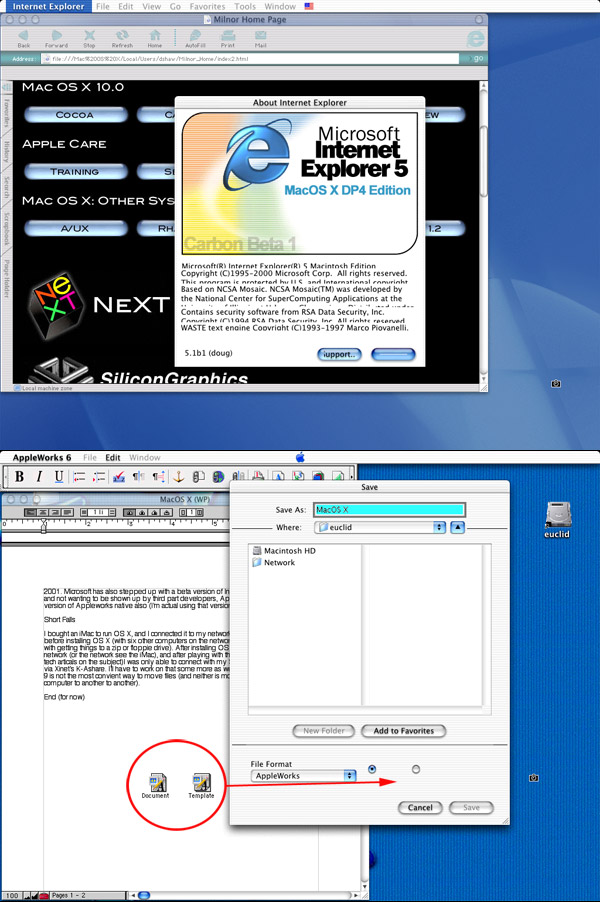Align text left in the ruler bar

click(30, 512)
